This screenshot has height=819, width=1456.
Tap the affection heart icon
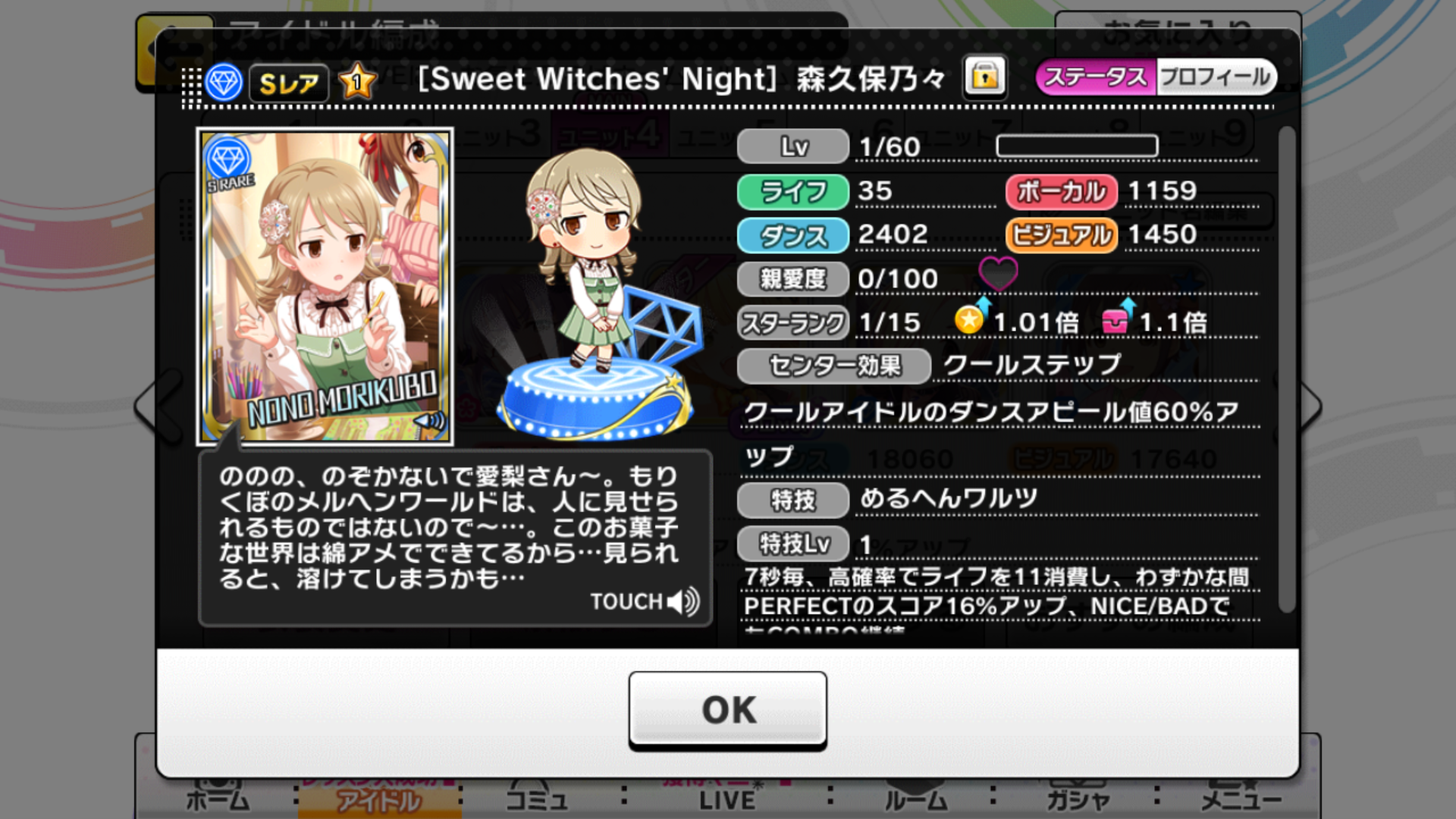click(x=998, y=274)
